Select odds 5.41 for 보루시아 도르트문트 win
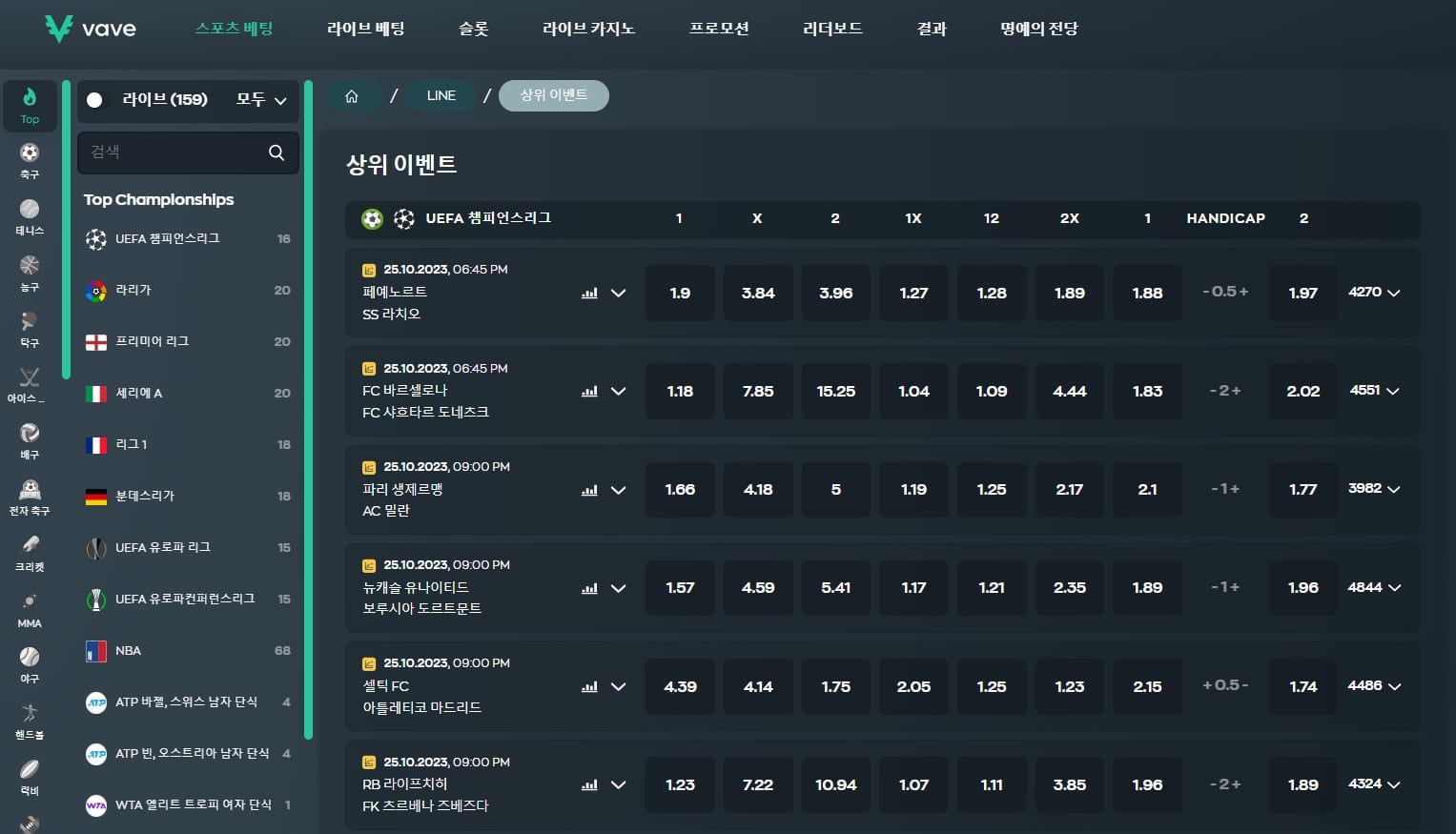The height and width of the screenshot is (834, 1456). 836,588
